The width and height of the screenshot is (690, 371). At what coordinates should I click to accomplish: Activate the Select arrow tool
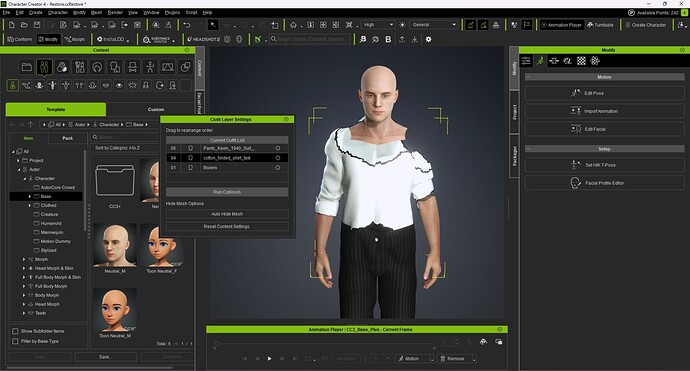pos(213,25)
